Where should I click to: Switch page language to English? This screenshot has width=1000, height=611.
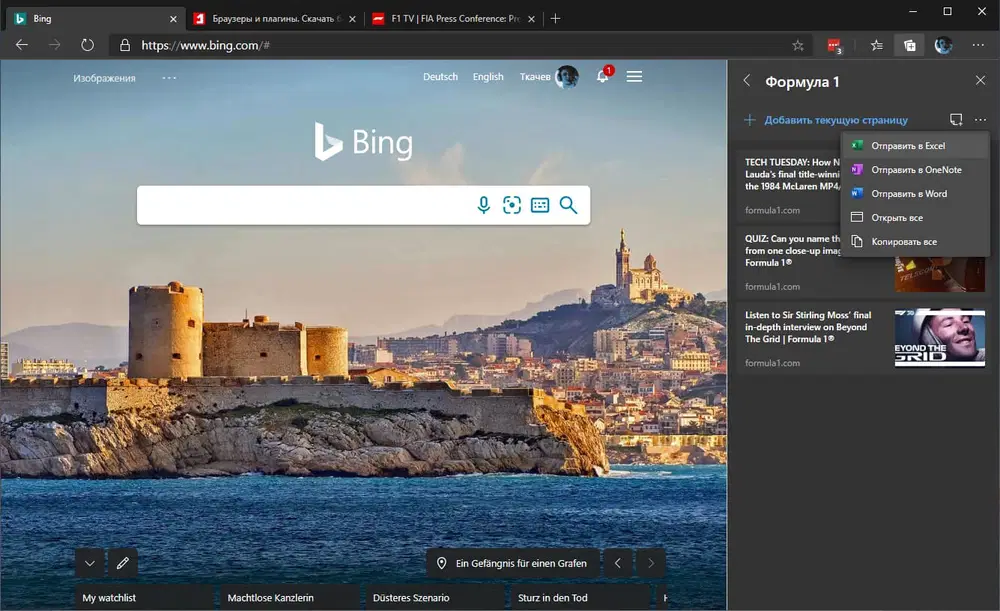[x=488, y=76]
